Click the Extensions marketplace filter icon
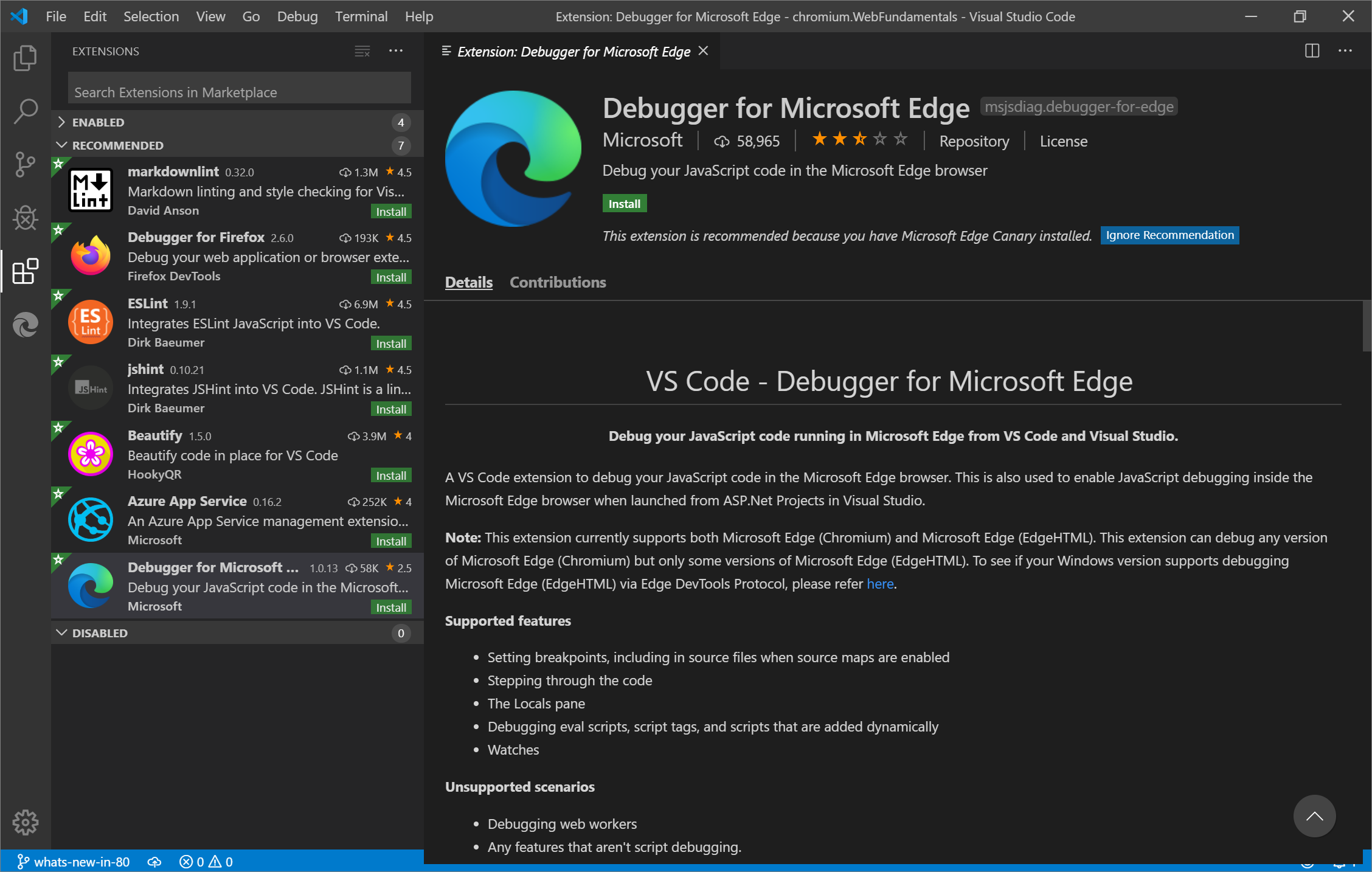The height and width of the screenshot is (872, 1372). click(362, 50)
